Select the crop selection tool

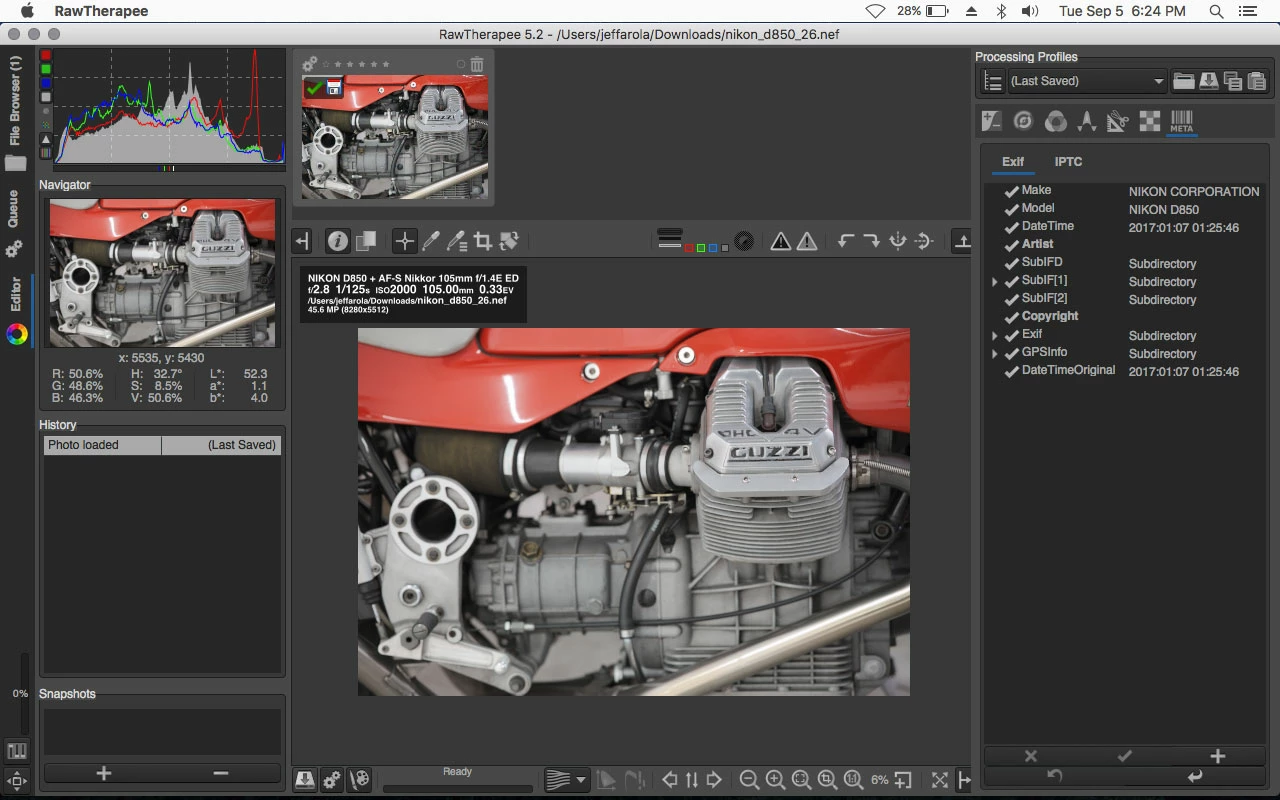tap(483, 241)
